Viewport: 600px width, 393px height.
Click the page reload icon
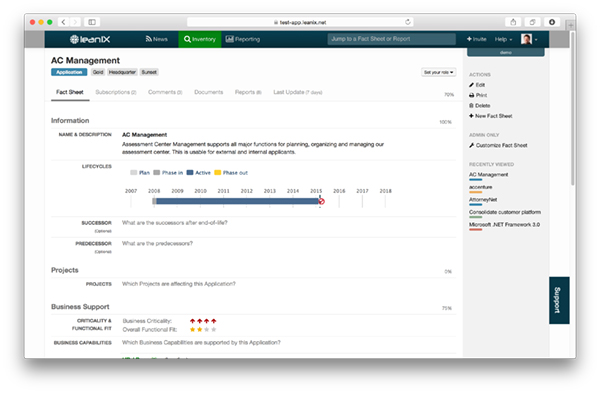click(408, 22)
